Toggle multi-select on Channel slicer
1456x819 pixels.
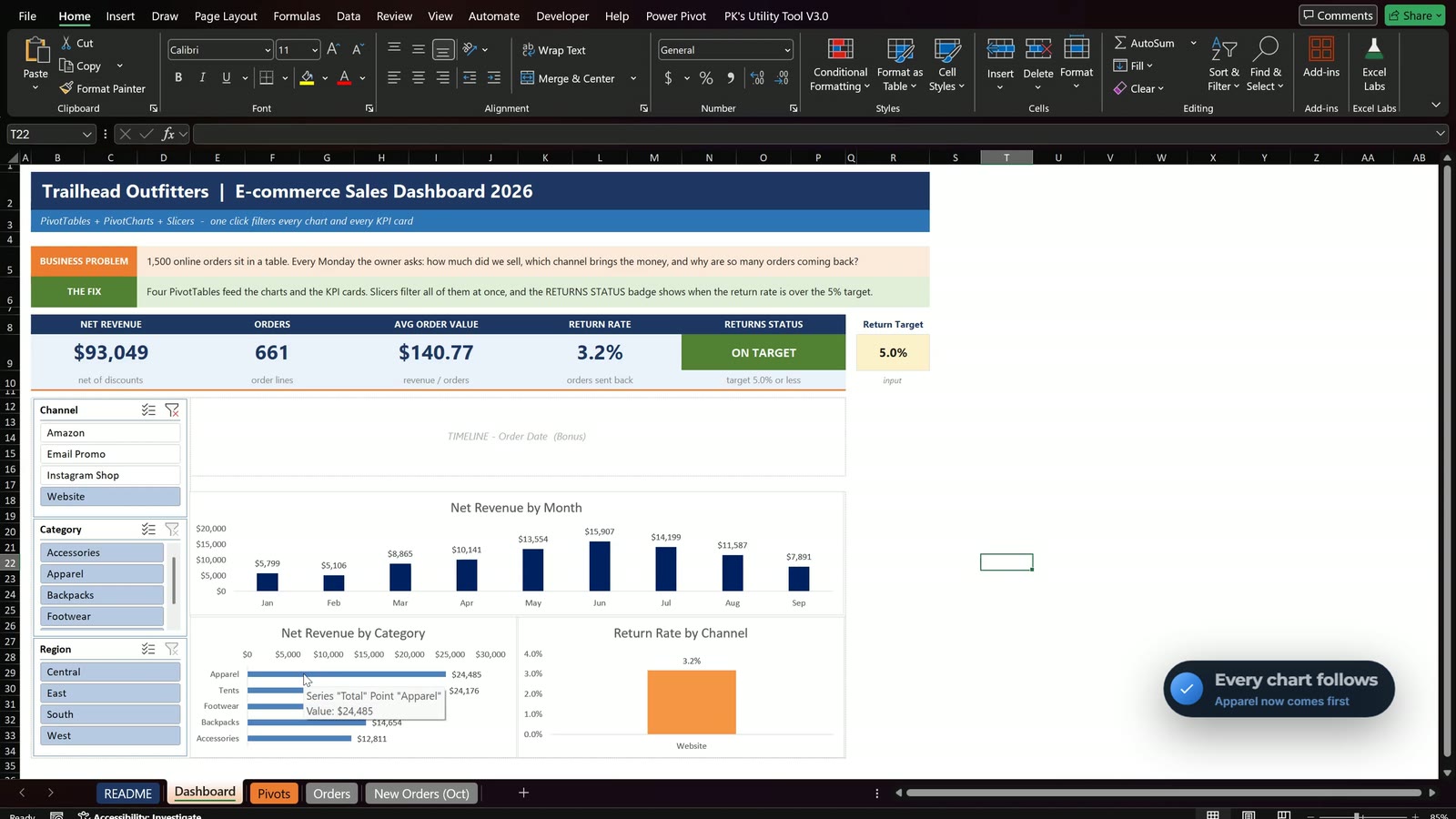point(148,410)
